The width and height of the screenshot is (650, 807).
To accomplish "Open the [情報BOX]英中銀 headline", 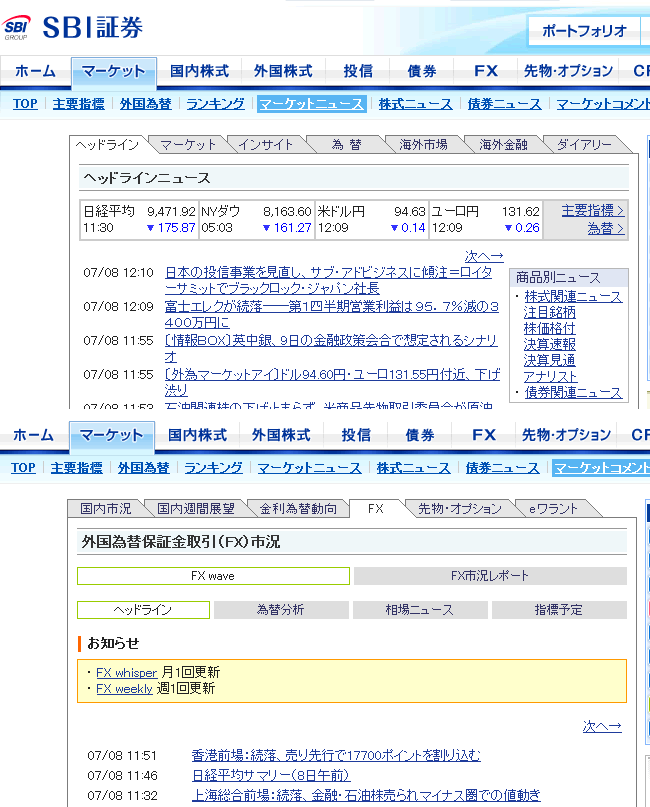I will tap(331, 348).
